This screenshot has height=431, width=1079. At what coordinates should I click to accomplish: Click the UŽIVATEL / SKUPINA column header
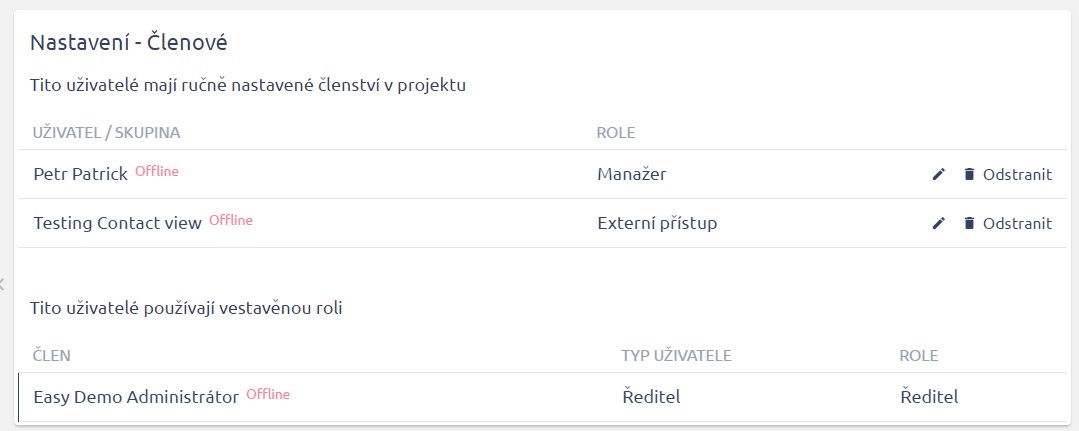coord(106,132)
